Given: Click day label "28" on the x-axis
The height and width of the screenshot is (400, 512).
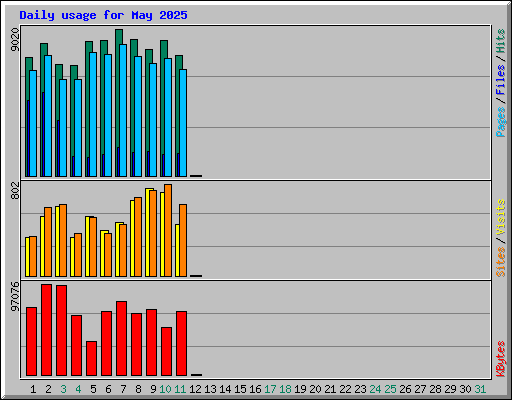Looking at the screenshot, I should 435,389.
